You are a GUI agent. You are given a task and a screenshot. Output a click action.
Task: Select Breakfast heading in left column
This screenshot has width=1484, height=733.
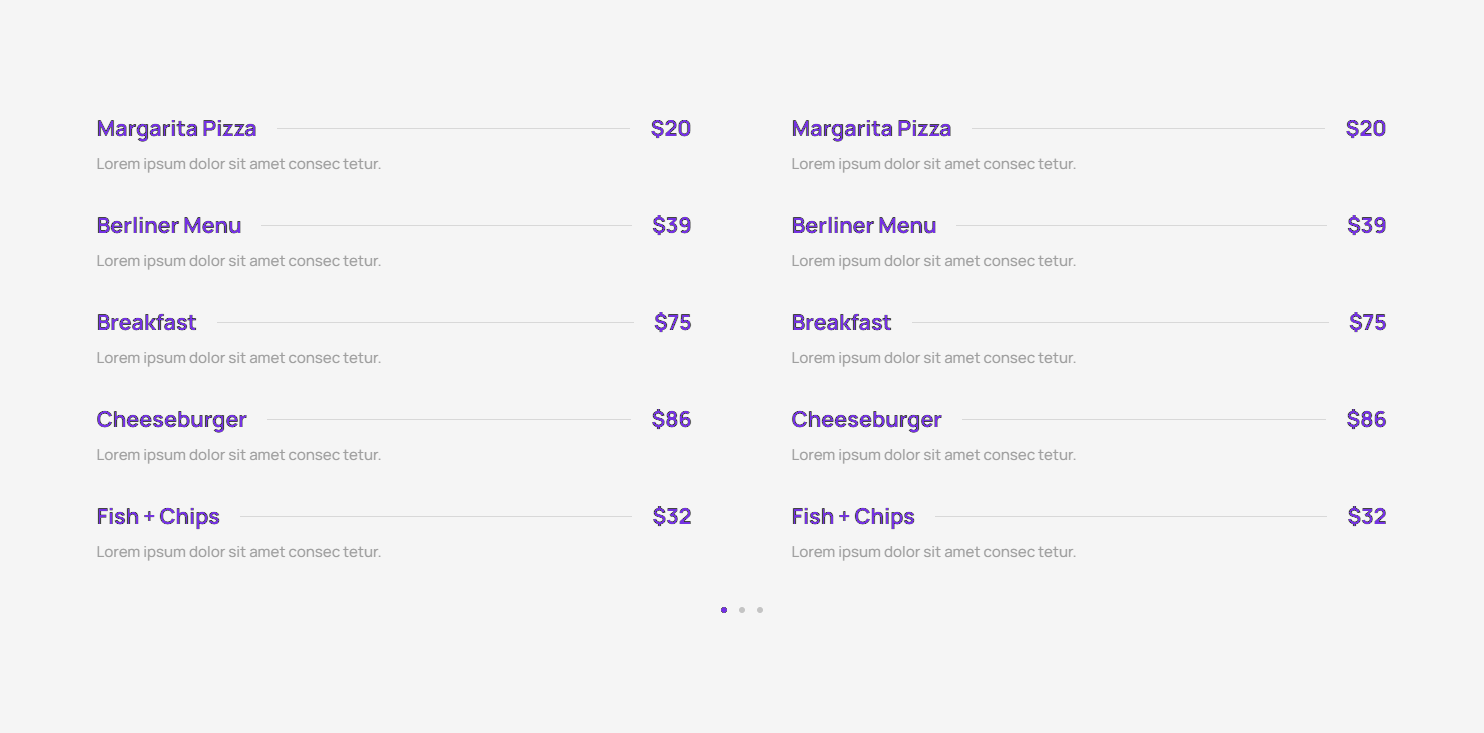pyautogui.click(x=146, y=323)
